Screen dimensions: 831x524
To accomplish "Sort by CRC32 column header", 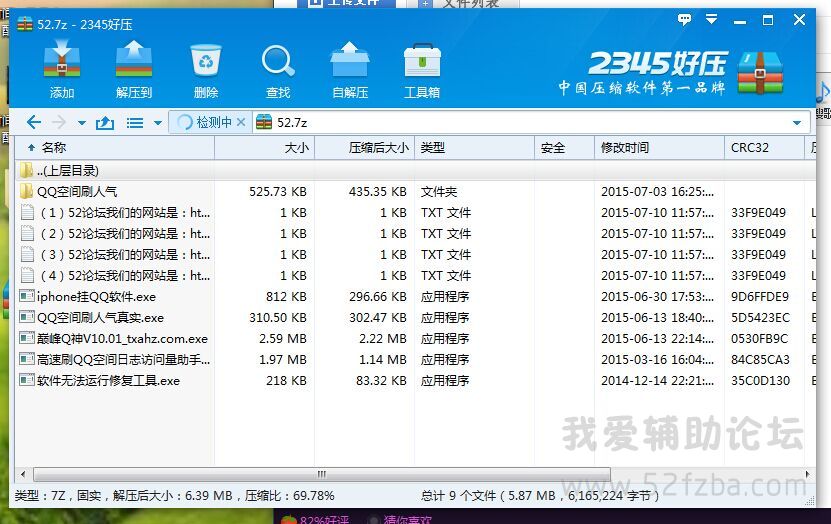I will (x=764, y=148).
